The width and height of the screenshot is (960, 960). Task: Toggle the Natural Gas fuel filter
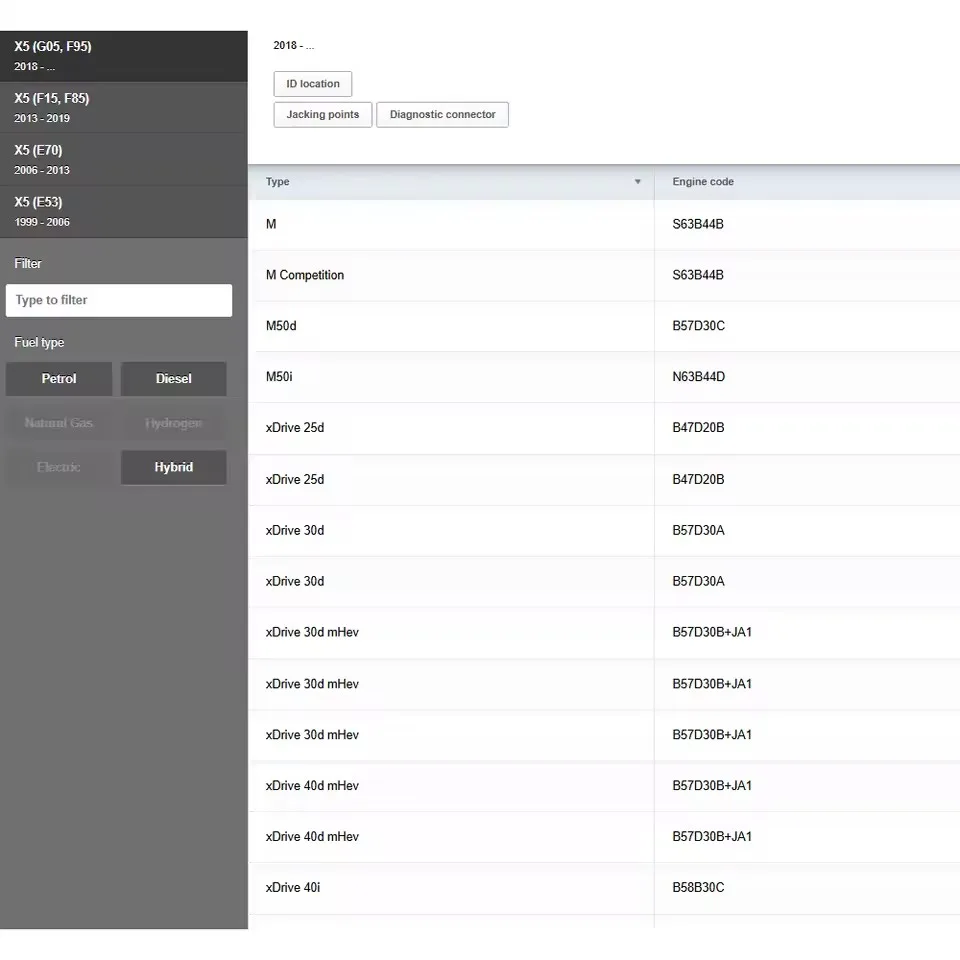click(x=59, y=422)
